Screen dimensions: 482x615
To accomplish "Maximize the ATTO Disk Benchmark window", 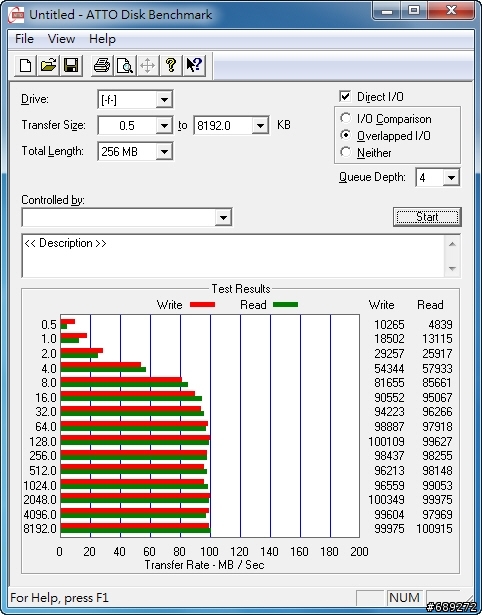I will pos(414,11).
